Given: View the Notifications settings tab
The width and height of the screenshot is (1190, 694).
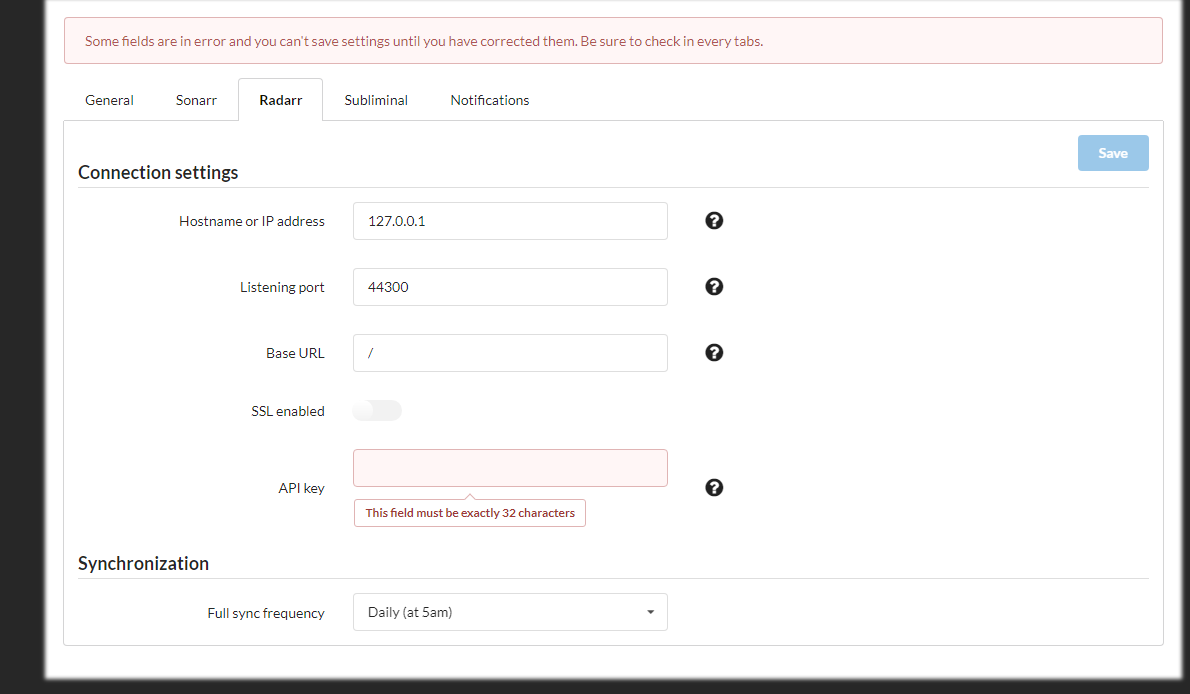Looking at the screenshot, I should coord(489,99).
